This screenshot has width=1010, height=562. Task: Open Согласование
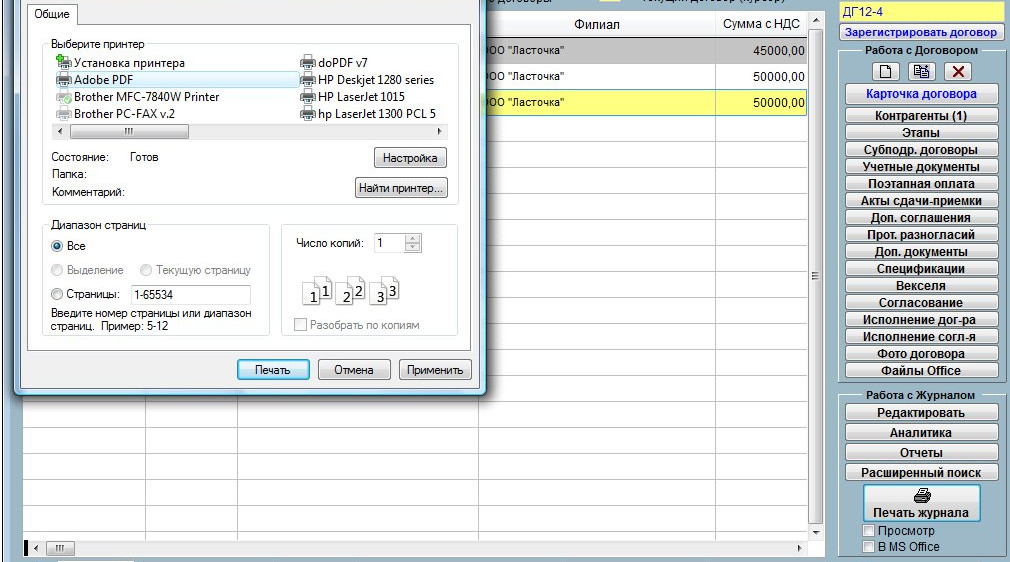coord(921,303)
